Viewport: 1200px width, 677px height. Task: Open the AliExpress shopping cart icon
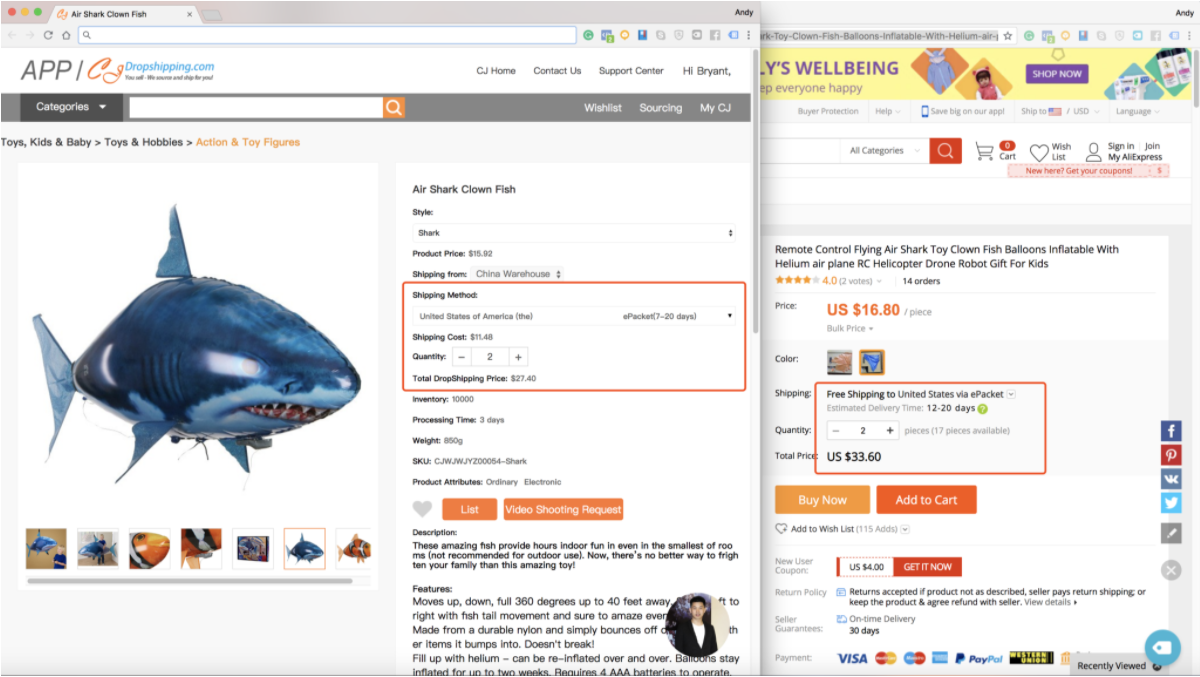(985, 151)
